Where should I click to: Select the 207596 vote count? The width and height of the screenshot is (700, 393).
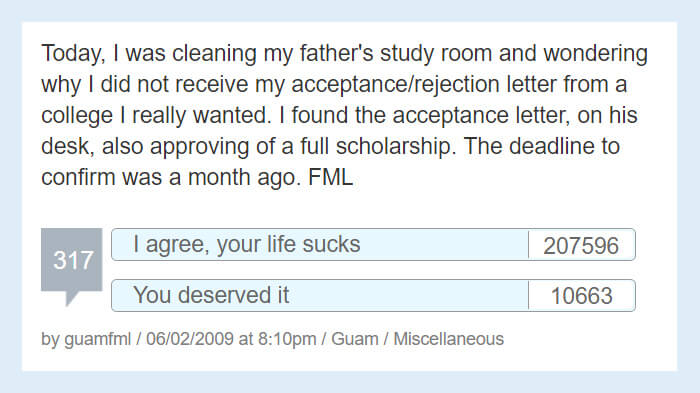pos(581,245)
